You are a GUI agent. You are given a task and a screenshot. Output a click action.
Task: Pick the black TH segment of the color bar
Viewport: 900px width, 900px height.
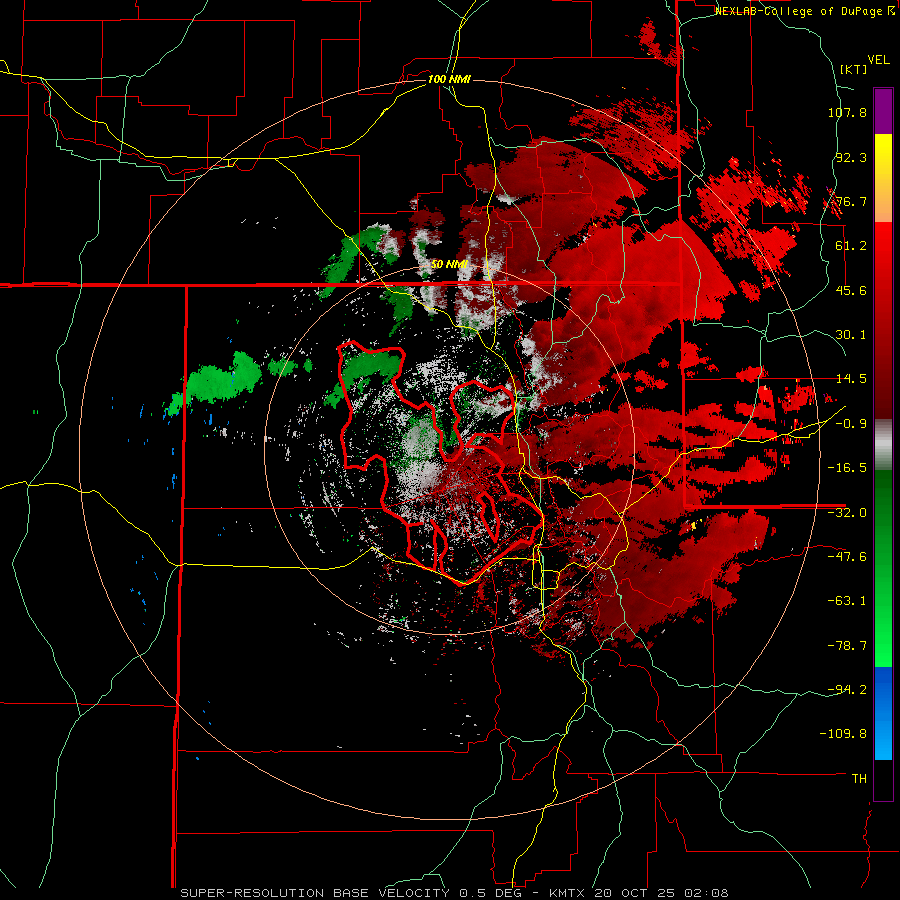pos(883,780)
